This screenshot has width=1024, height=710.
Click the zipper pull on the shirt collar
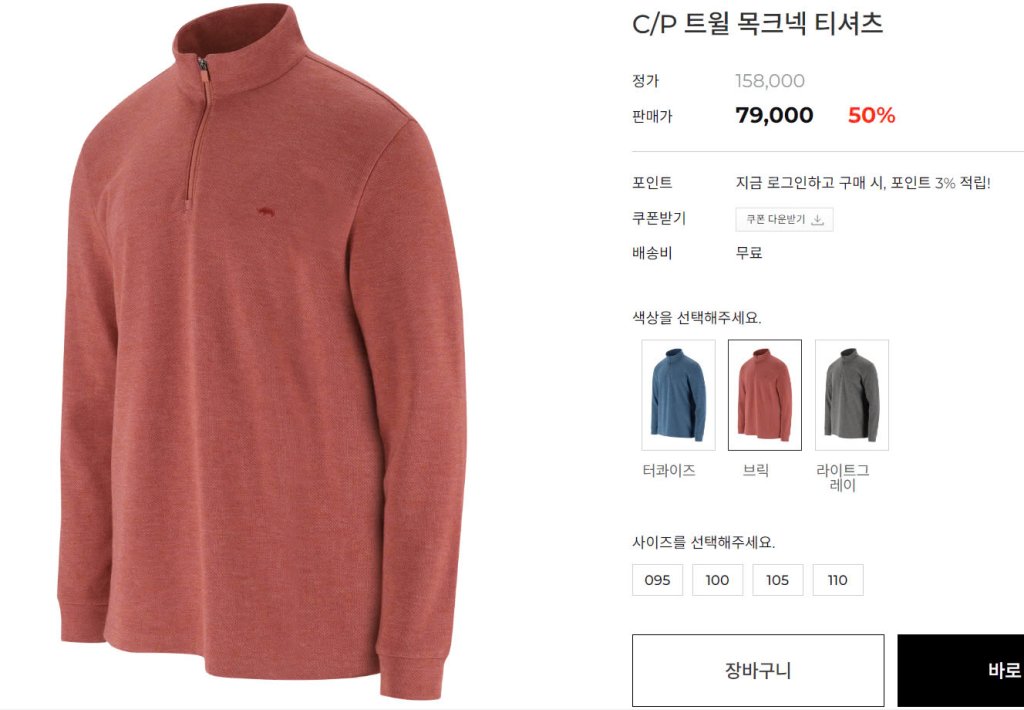coord(204,71)
